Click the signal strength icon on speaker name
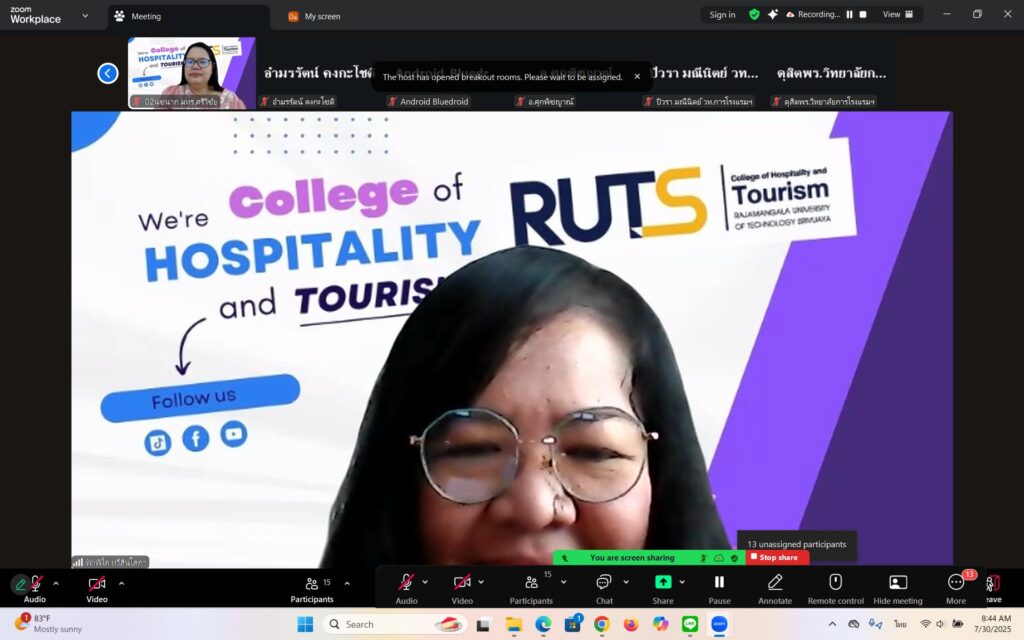The width and height of the screenshot is (1024, 640). click(x=78, y=562)
